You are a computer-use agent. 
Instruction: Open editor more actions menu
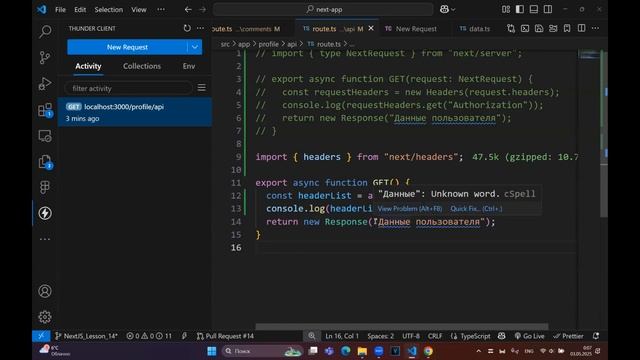point(596,28)
